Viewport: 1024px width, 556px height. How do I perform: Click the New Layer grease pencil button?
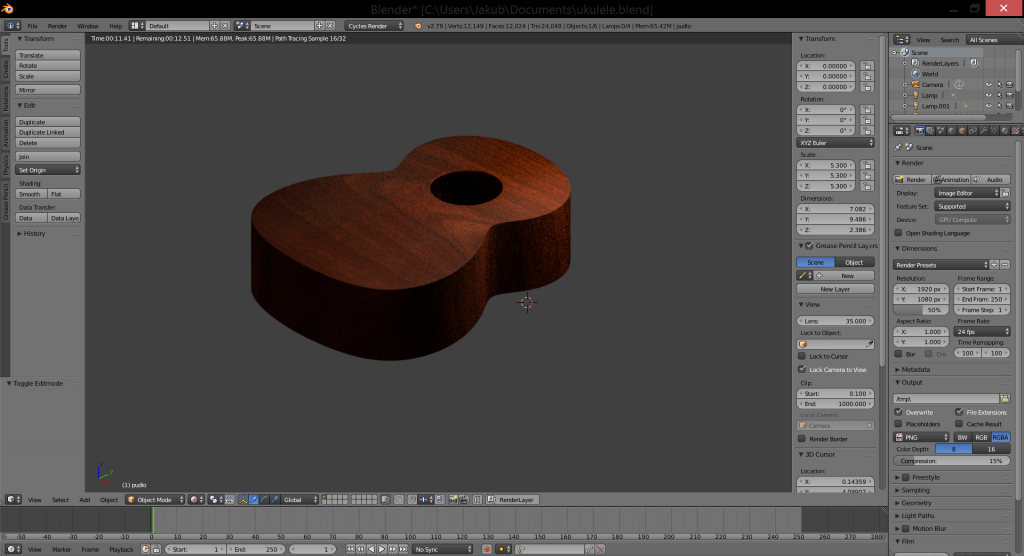click(835, 289)
